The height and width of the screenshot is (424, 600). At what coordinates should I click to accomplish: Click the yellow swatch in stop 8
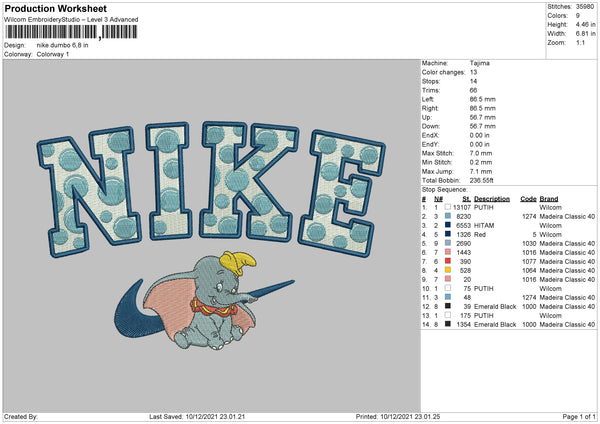[x=448, y=270]
